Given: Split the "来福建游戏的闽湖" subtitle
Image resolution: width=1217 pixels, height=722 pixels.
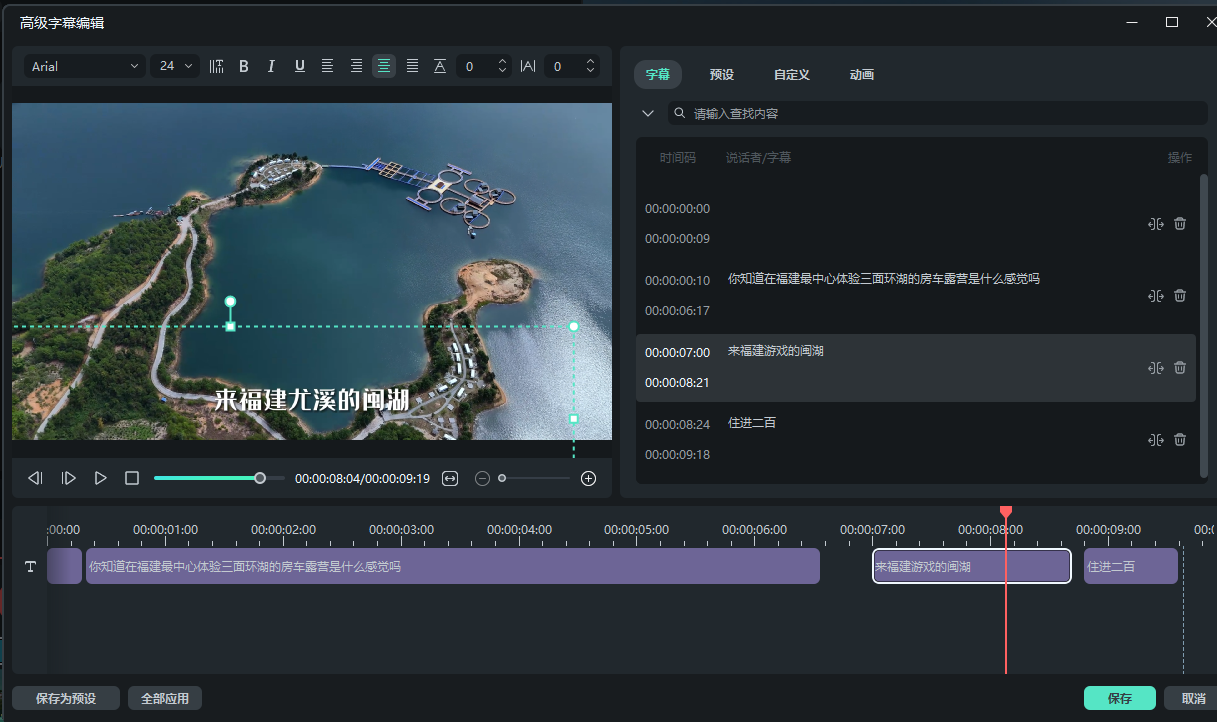Looking at the screenshot, I should click(x=1156, y=367).
